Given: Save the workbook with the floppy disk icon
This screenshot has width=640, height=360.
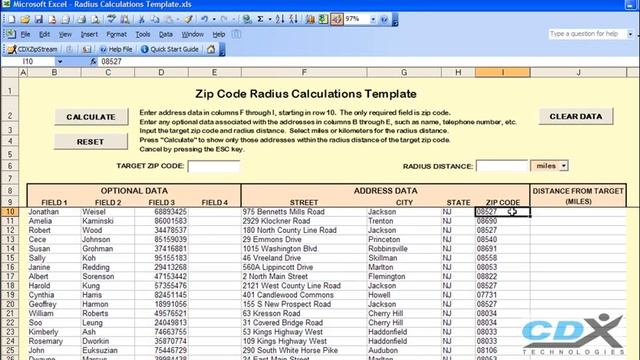Looking at the screenshot, I should [38, 19].
